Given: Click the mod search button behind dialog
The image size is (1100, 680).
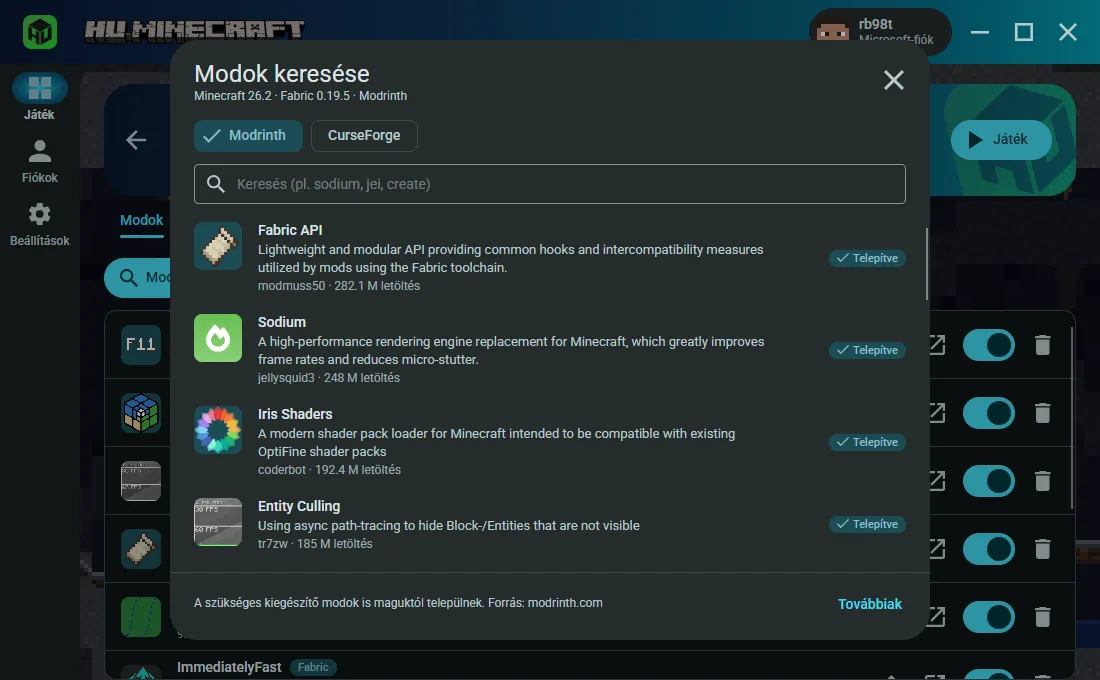Looking at the screenshot, I should (139, 278).
